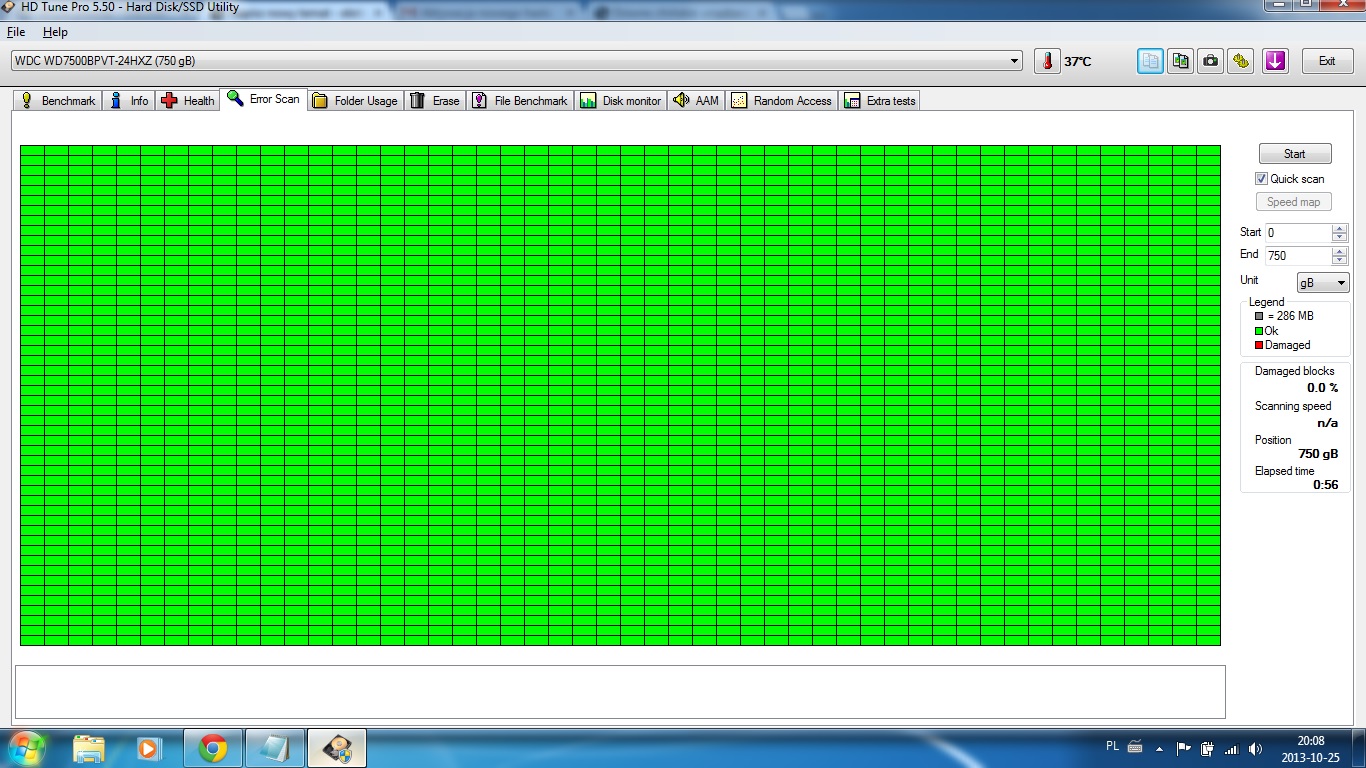Open Action Center flag icon
Viewport: 1366px width, 768px height.
[x=1184, y=748]
